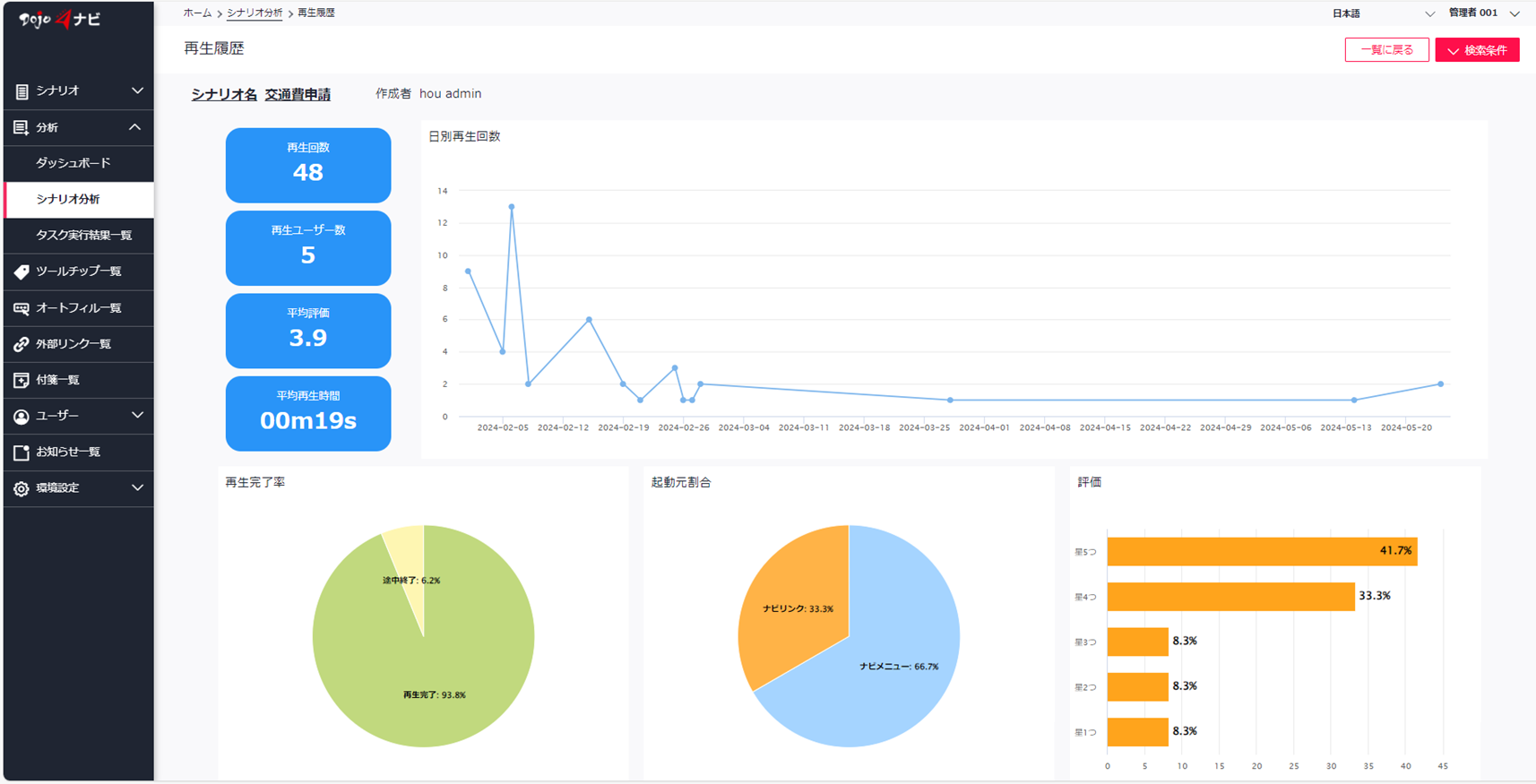Click the 付箋一覧 sticky note icon
Viewport: 1536px width, 784px height.
(22, 380)
